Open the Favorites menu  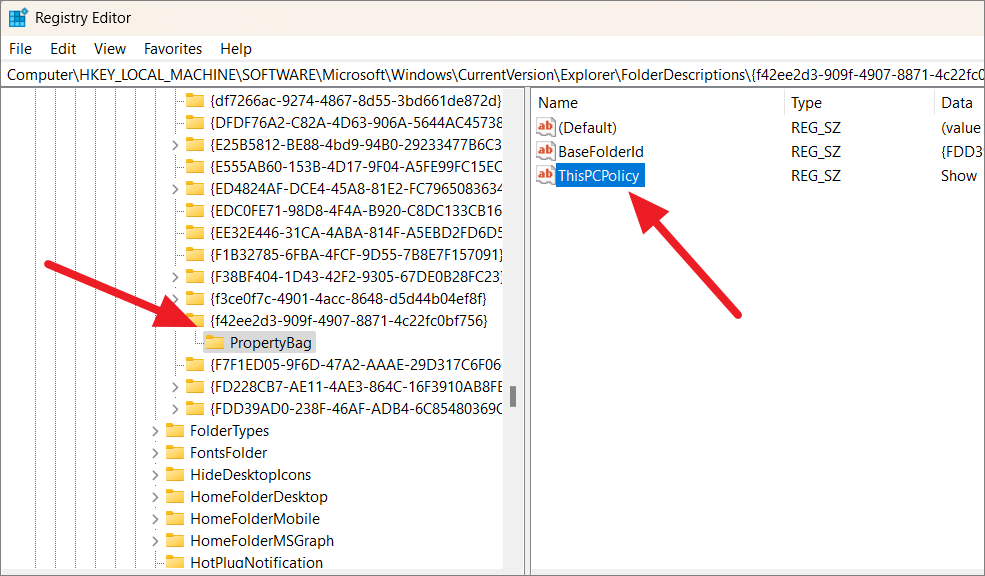tap(173, 49)
